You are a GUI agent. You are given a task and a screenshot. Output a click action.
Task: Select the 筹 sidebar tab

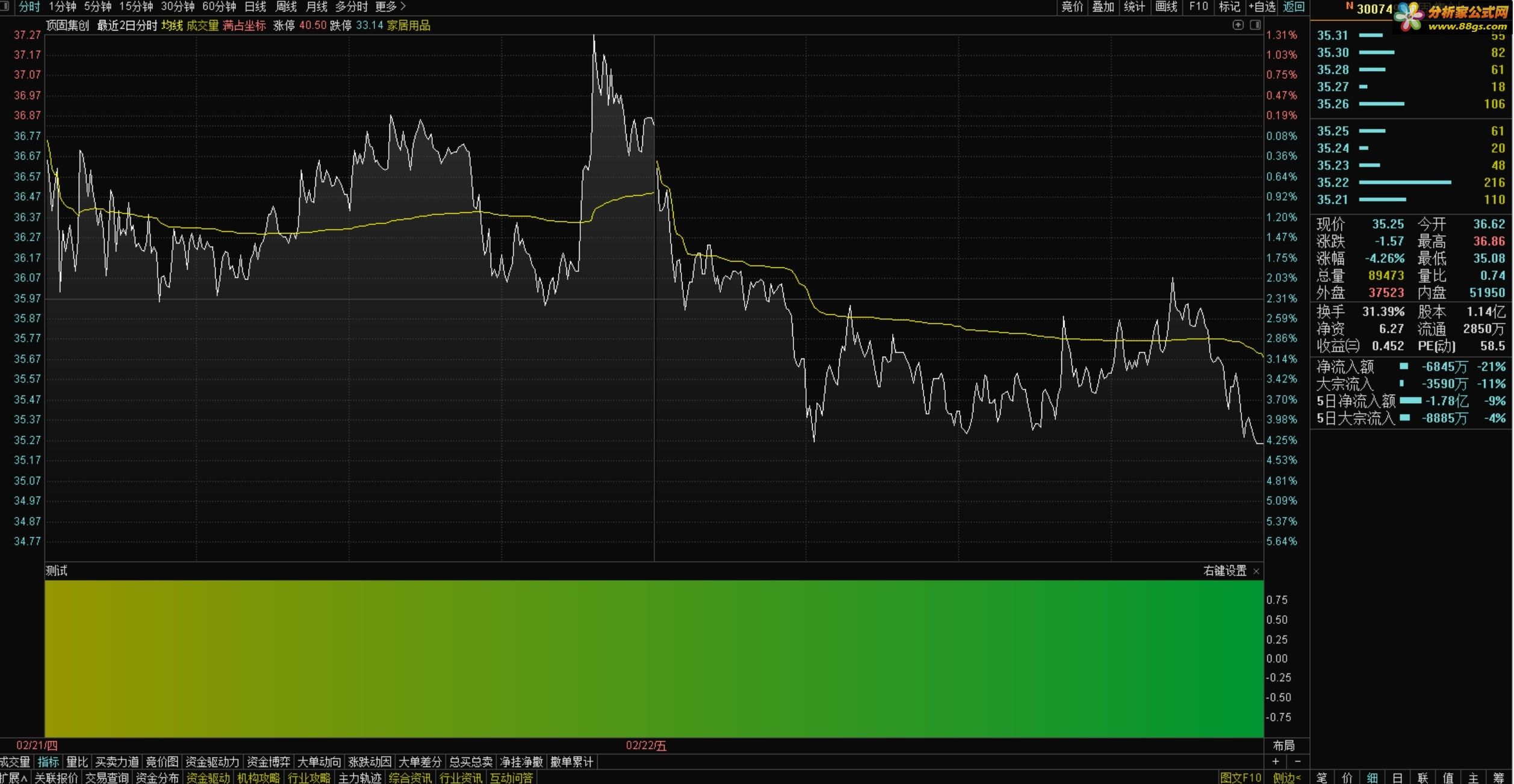1498,777
